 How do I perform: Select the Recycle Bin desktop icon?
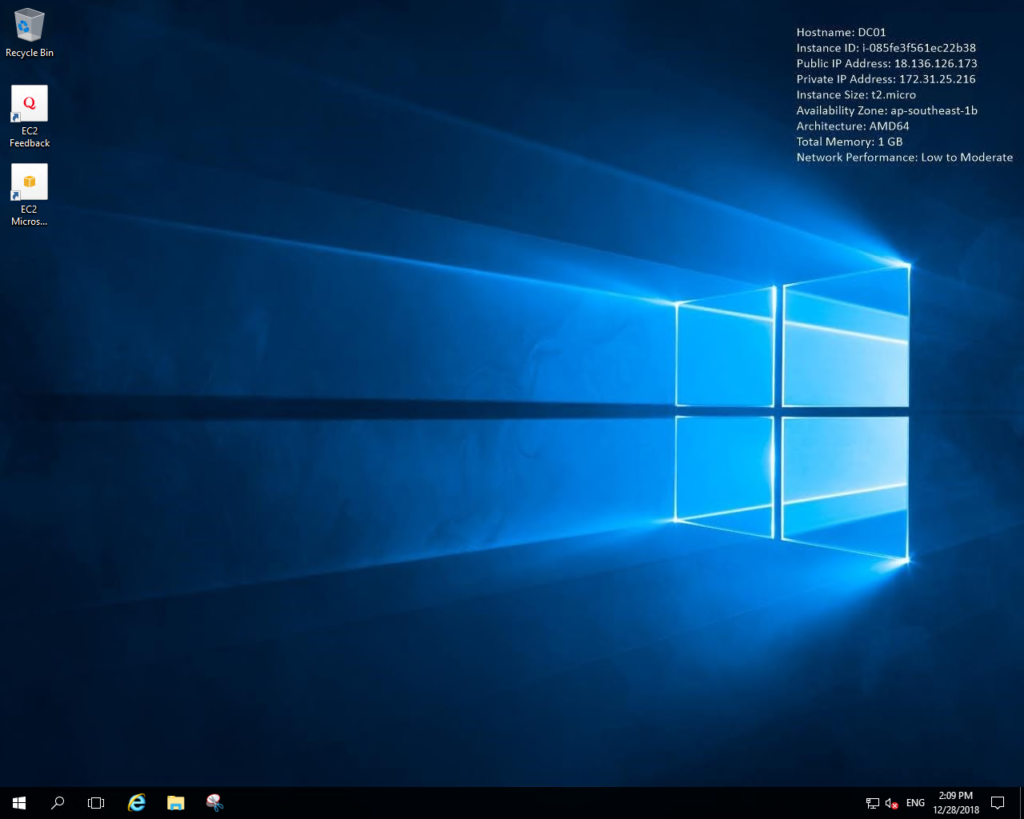[x=29, y=33]
